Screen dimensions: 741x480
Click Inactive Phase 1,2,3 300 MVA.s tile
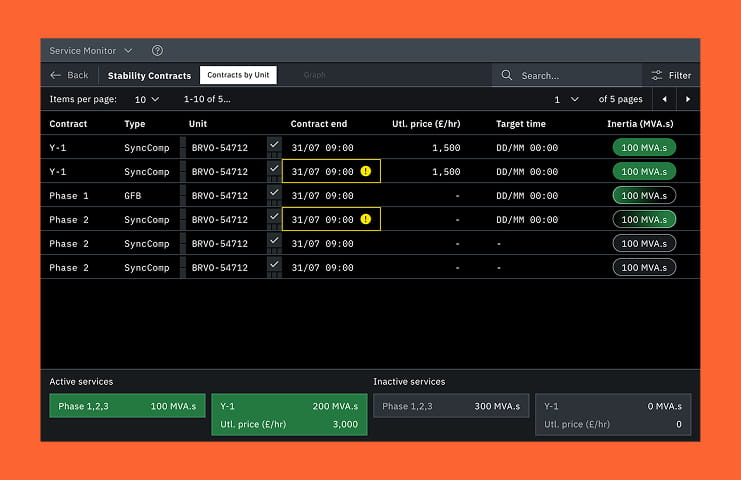pyautogui.click(x=451, y=406)
